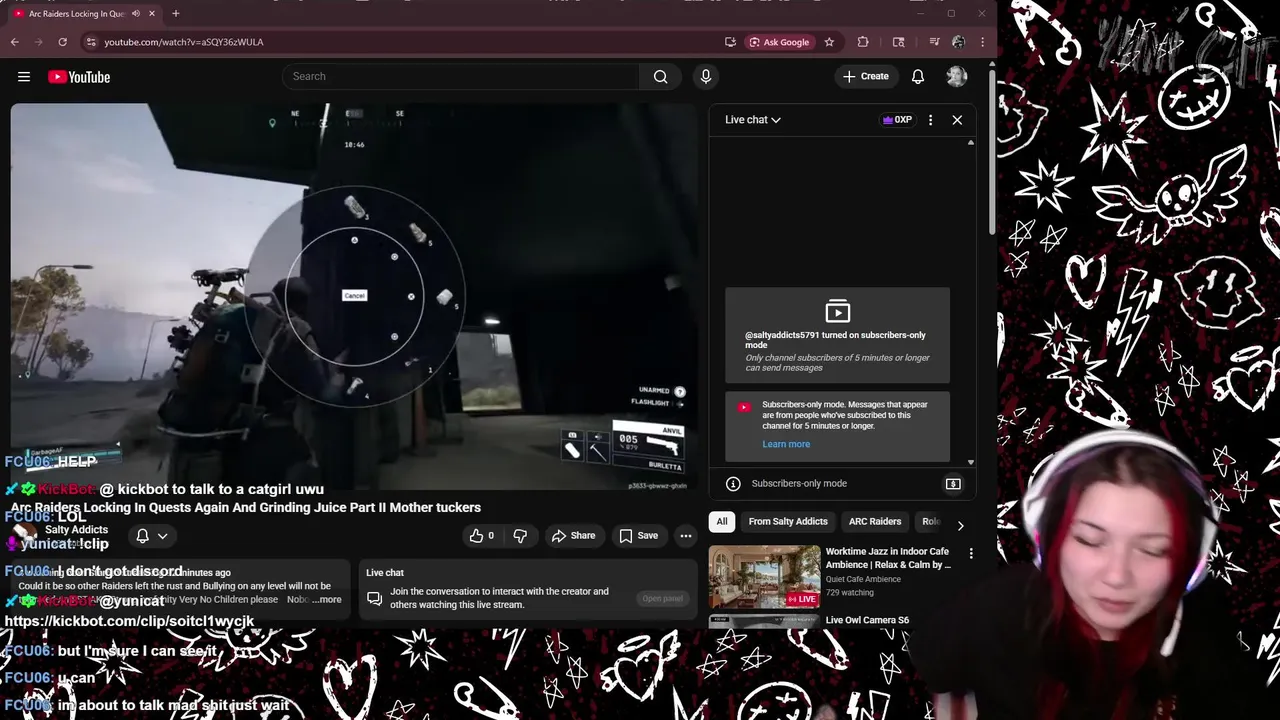This screenshot has height=720, width=1280.
Task: Open the YouTube account avatar menu
Action: pos(957,77)
